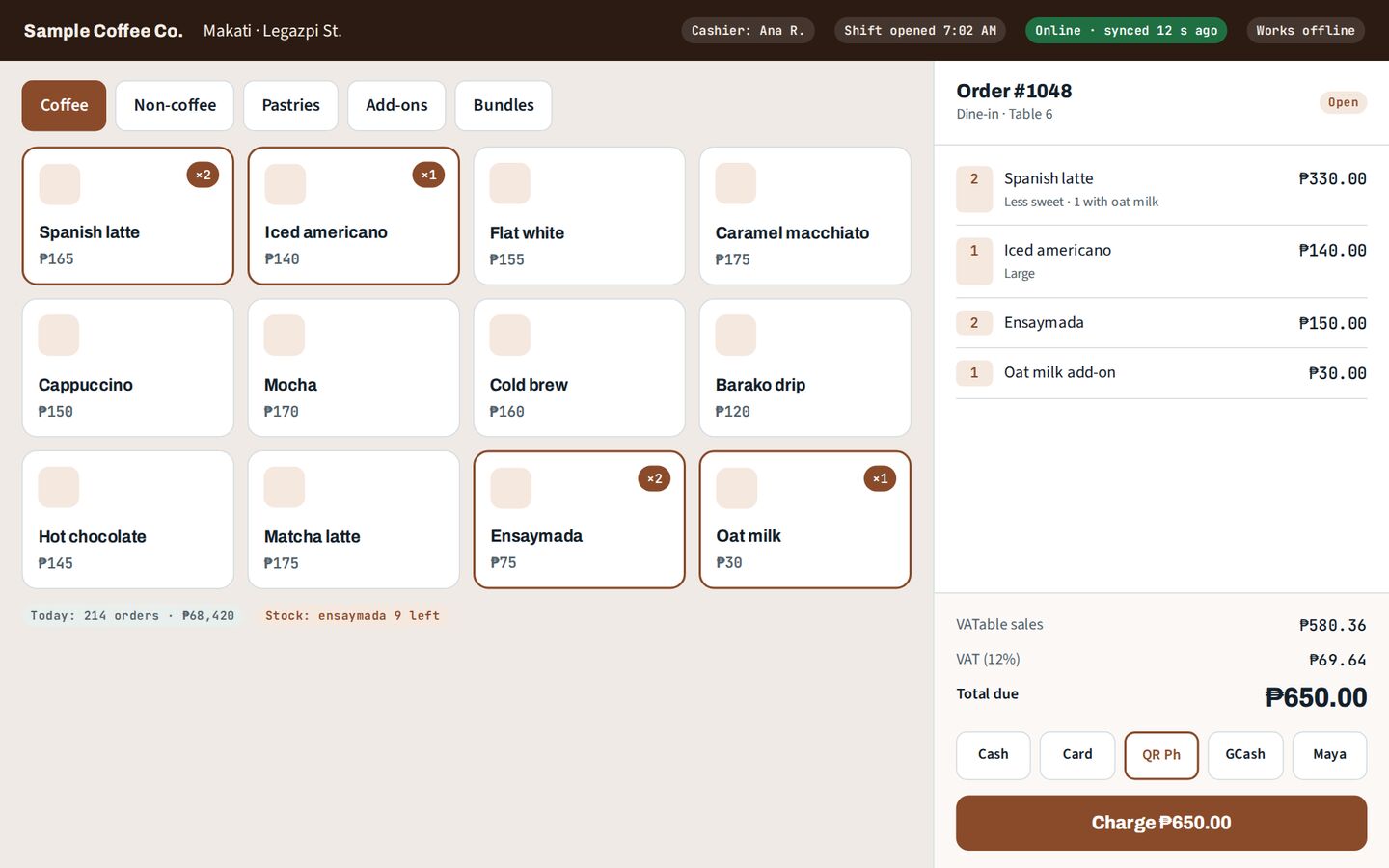The height and width of the screenshot is (868, 1389).
Task: Select GCash payment method
Action: point(1245,755)
